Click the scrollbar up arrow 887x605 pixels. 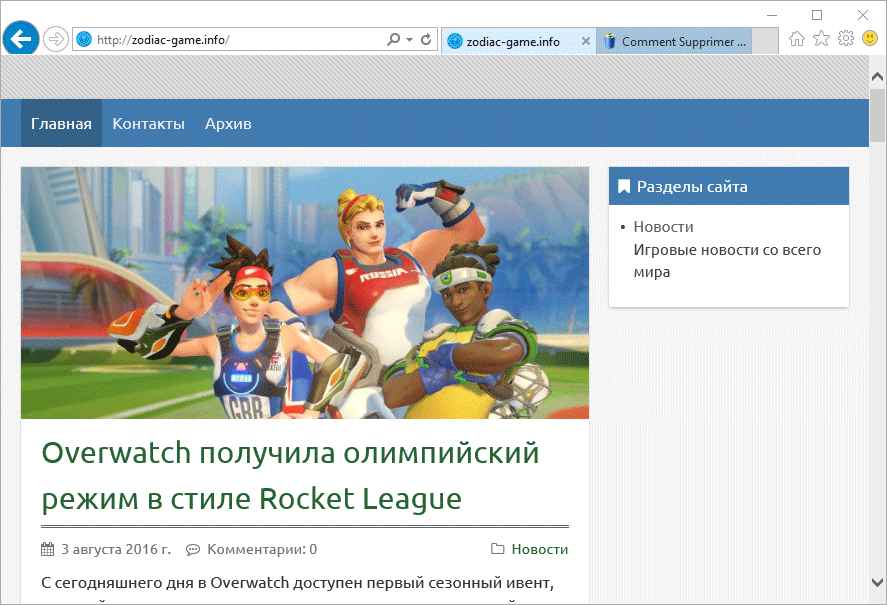coord(877,76)
